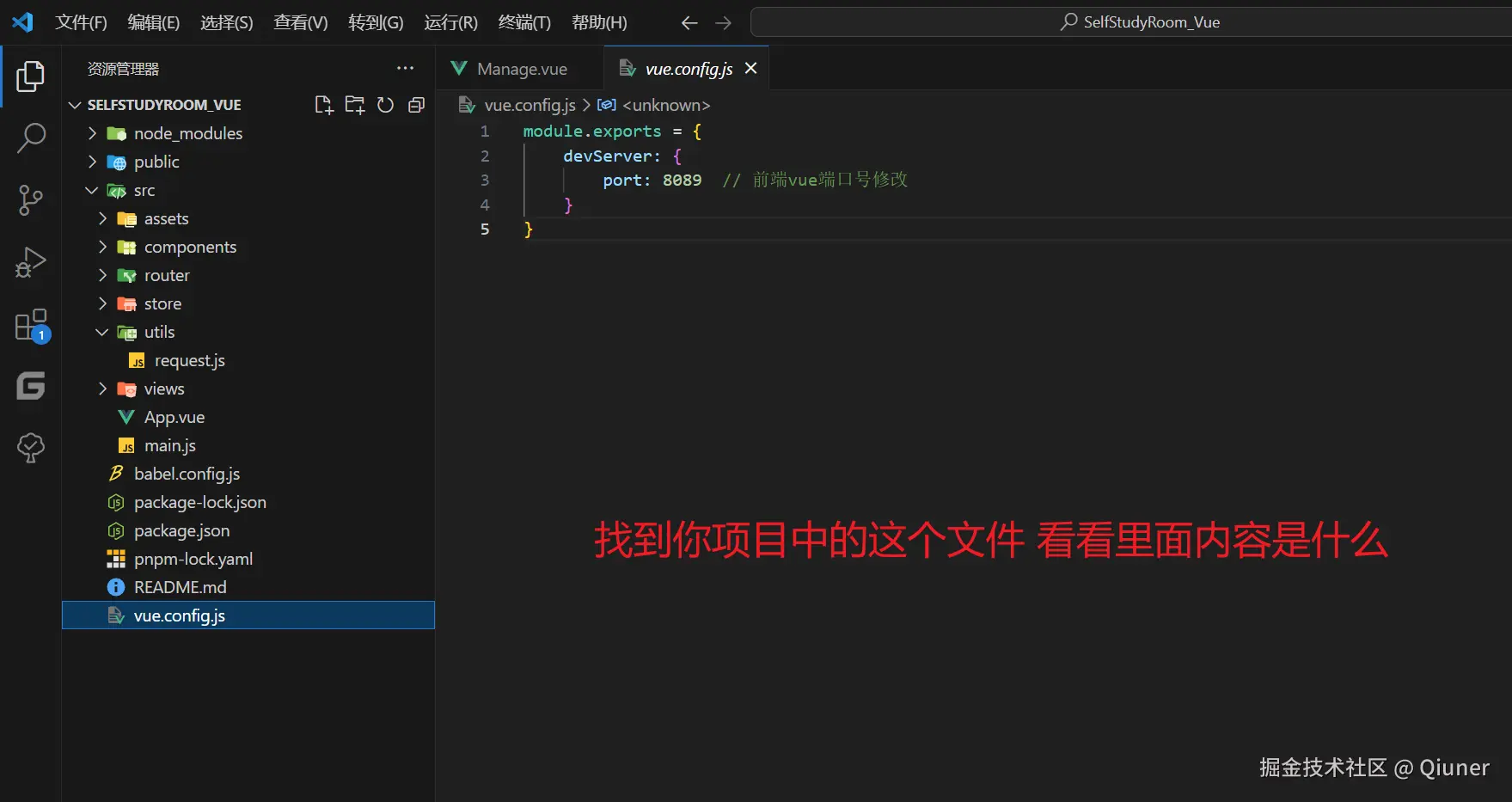Click the SelfStudyRoom_Vue command center search box
Viewport: 1512px width, 802px height.
tap(1131, 22)
